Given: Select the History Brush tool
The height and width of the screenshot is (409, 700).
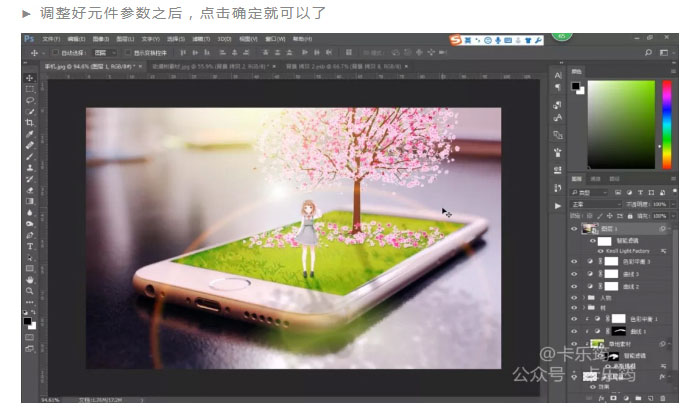Looking at the screenshot, I should pyautogui.click(x=29, y=179).
